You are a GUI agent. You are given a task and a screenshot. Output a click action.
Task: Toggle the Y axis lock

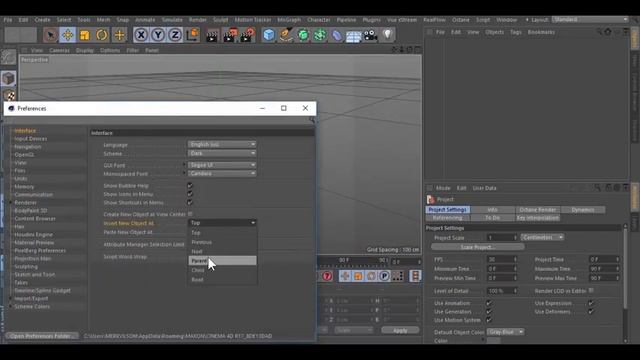(x=158, y=35)
